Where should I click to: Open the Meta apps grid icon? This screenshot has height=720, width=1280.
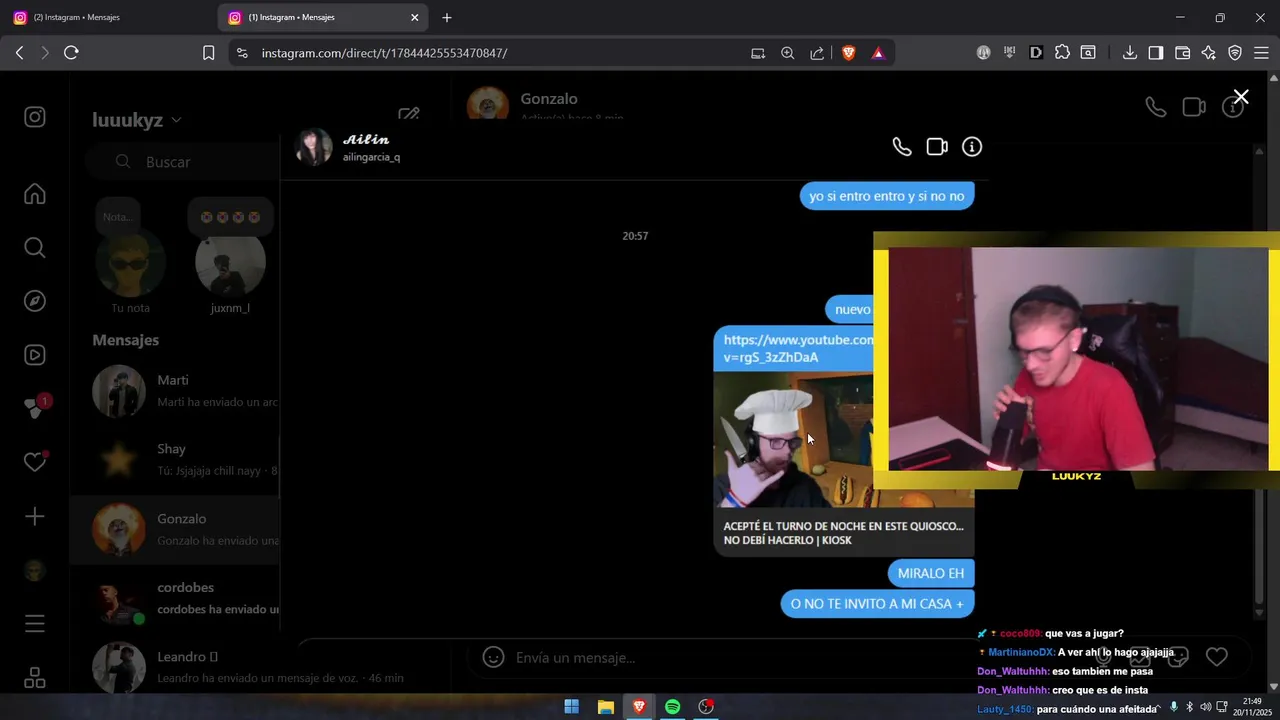coord(35,678)
